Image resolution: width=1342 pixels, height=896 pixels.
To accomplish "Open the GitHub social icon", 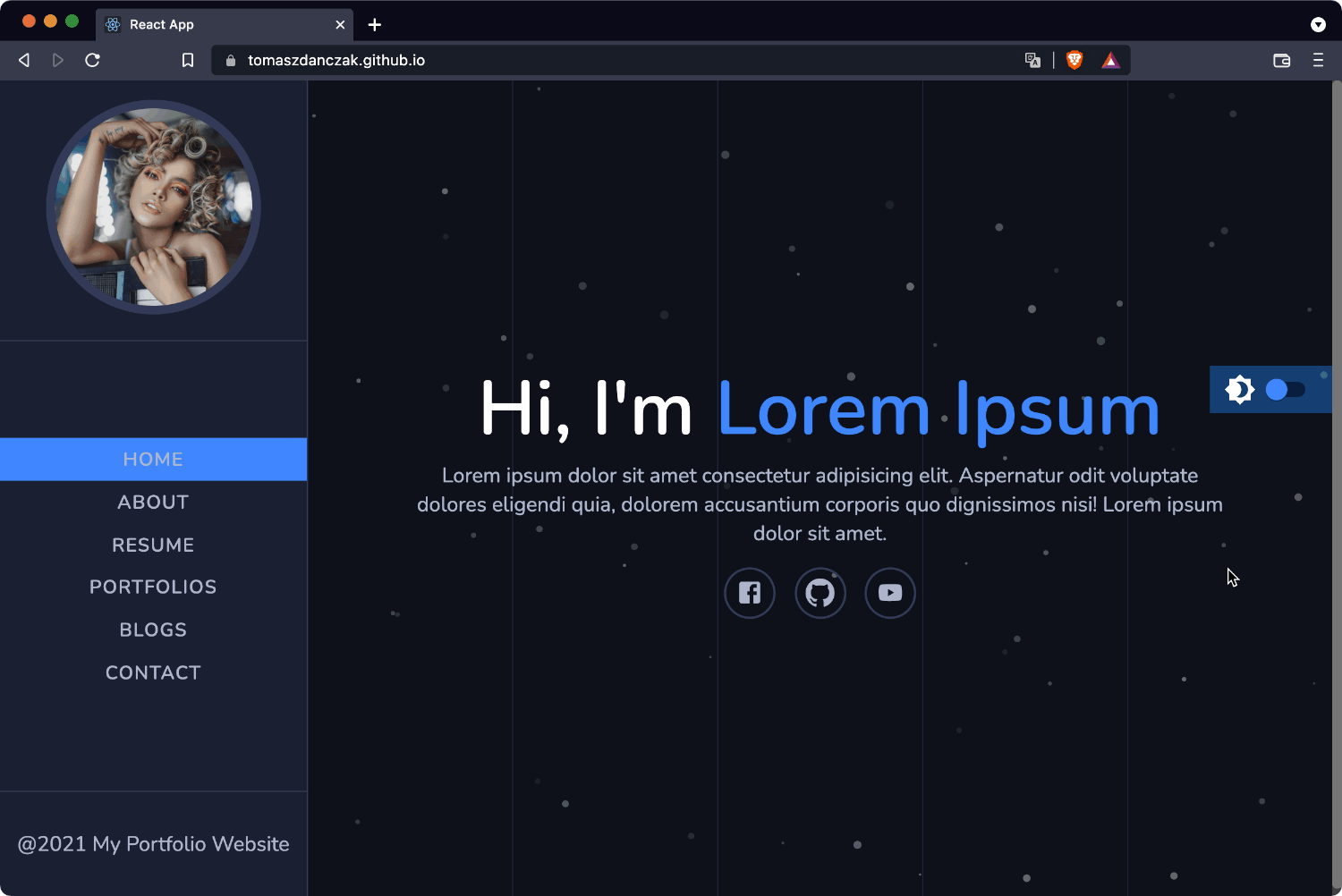I will (820, 592).
